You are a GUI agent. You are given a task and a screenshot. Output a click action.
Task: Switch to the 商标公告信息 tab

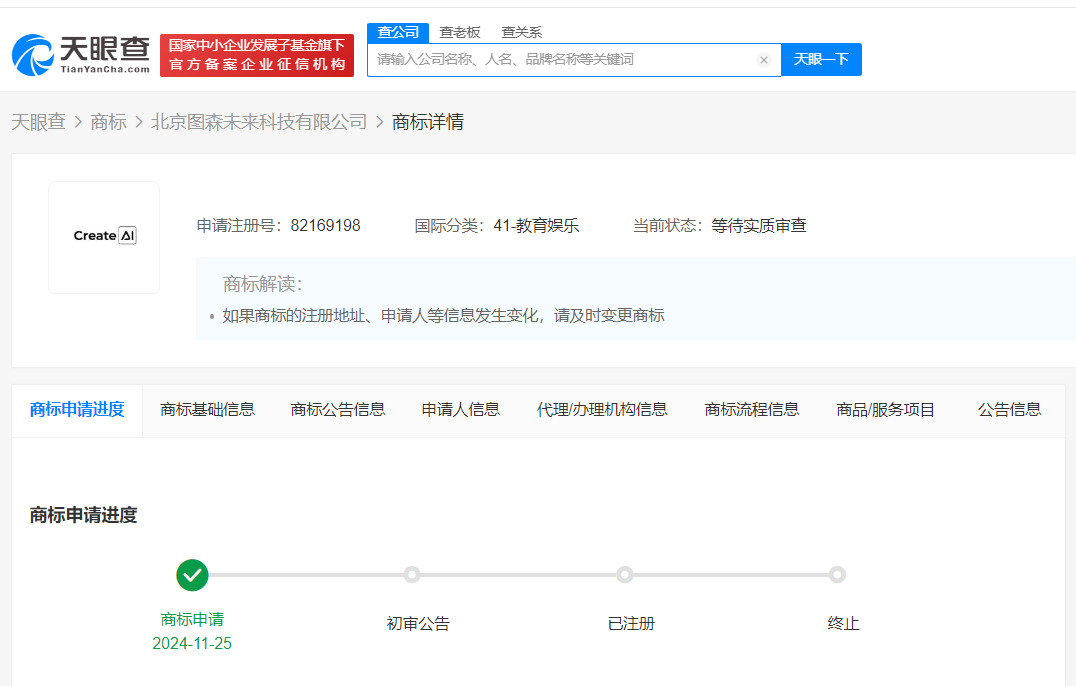338,410
